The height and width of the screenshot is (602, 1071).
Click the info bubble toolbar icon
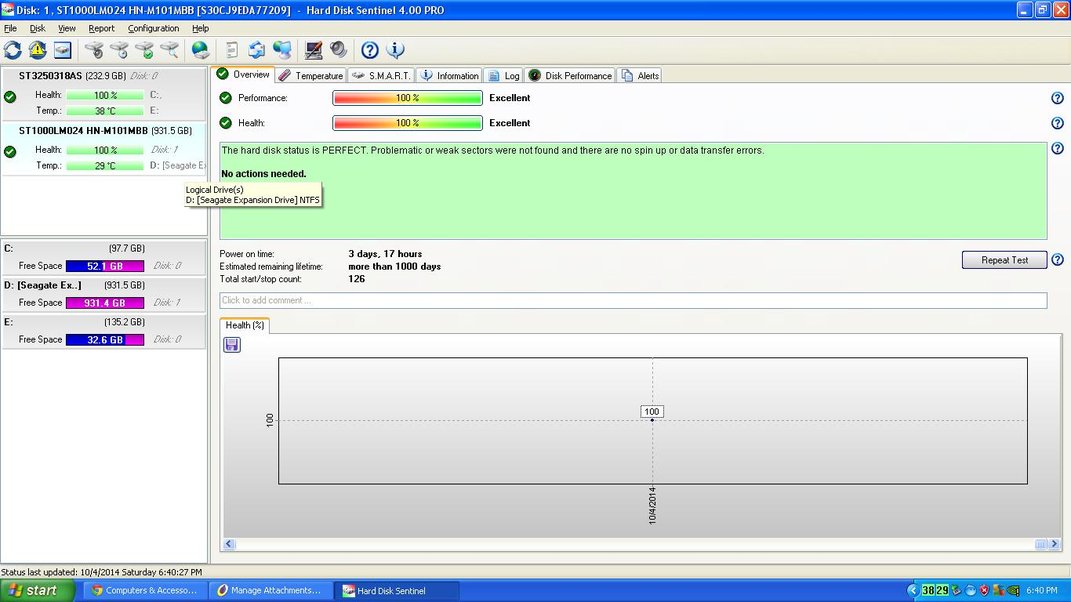[395, 50]
